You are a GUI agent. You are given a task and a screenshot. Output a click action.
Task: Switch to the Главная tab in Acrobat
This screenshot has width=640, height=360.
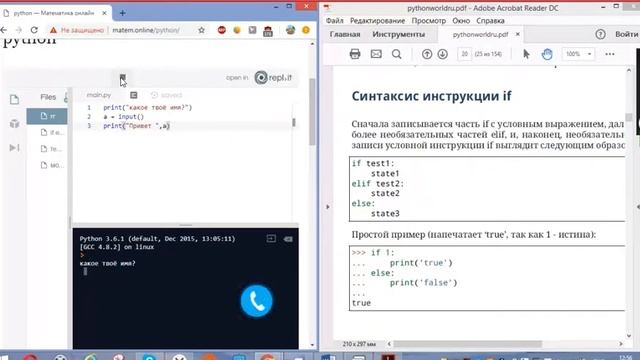click(x=345, y=34)
